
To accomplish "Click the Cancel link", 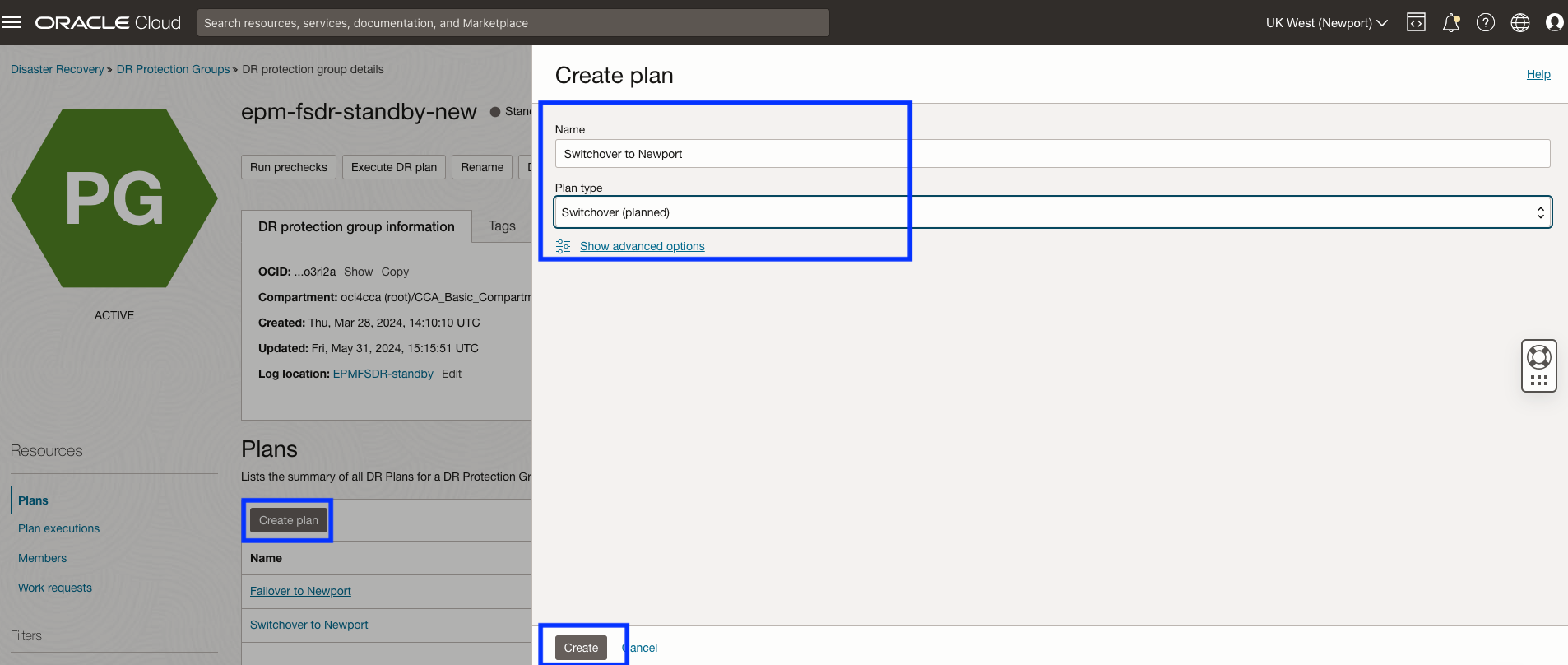I will pyautogui.click(x=640, y=648).
